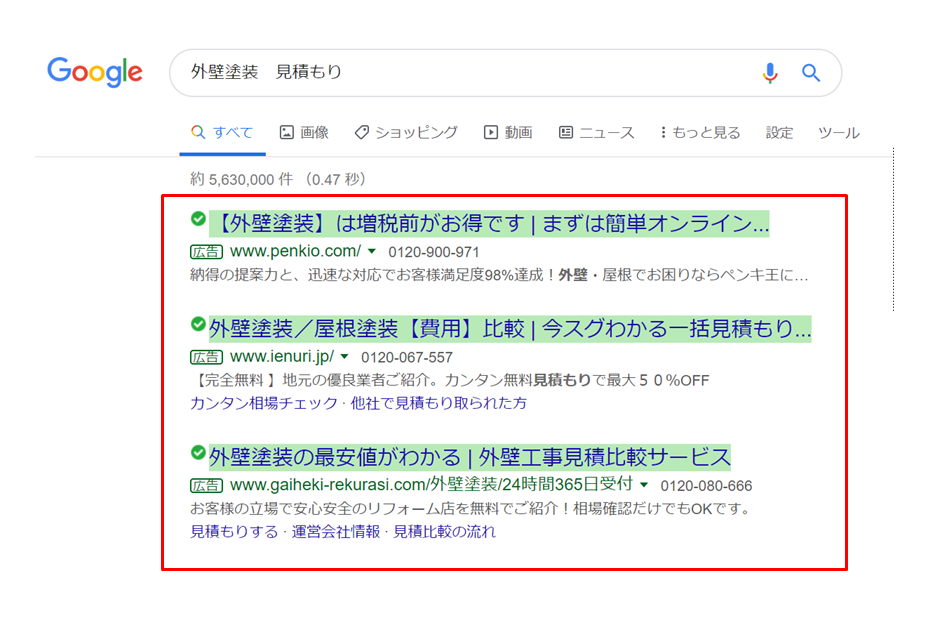The image size is (952, 642).
Task: Click the www.ienuri.jp/ URL text
Action: [282, 356]
